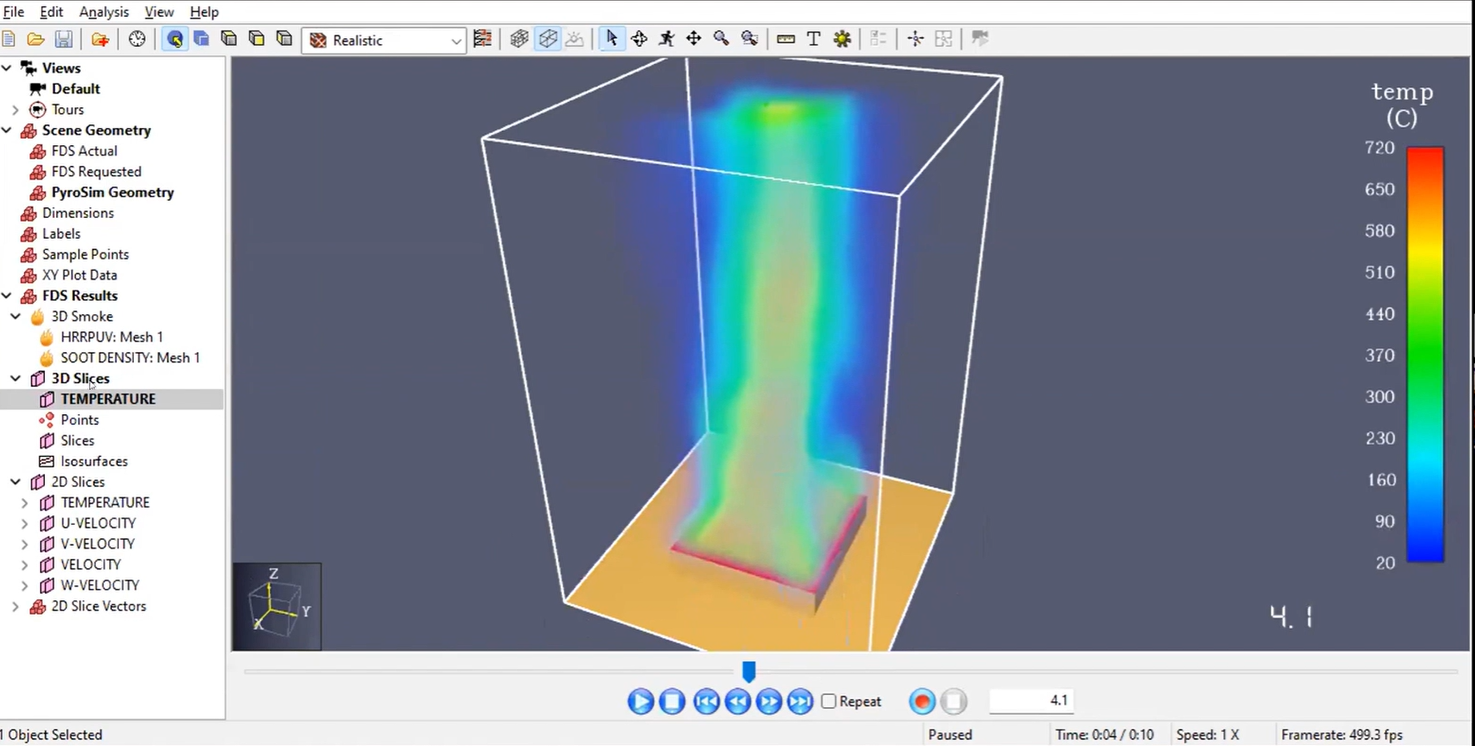Click the open file folder icon

pyautogui.click(x=36, y=39)
